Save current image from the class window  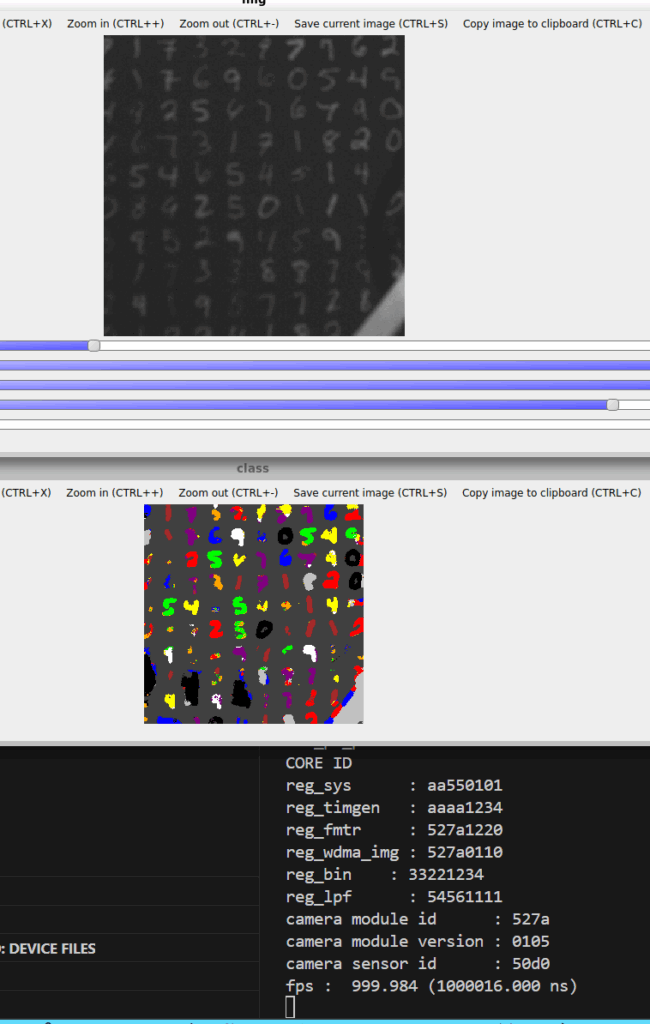[370, 492]
